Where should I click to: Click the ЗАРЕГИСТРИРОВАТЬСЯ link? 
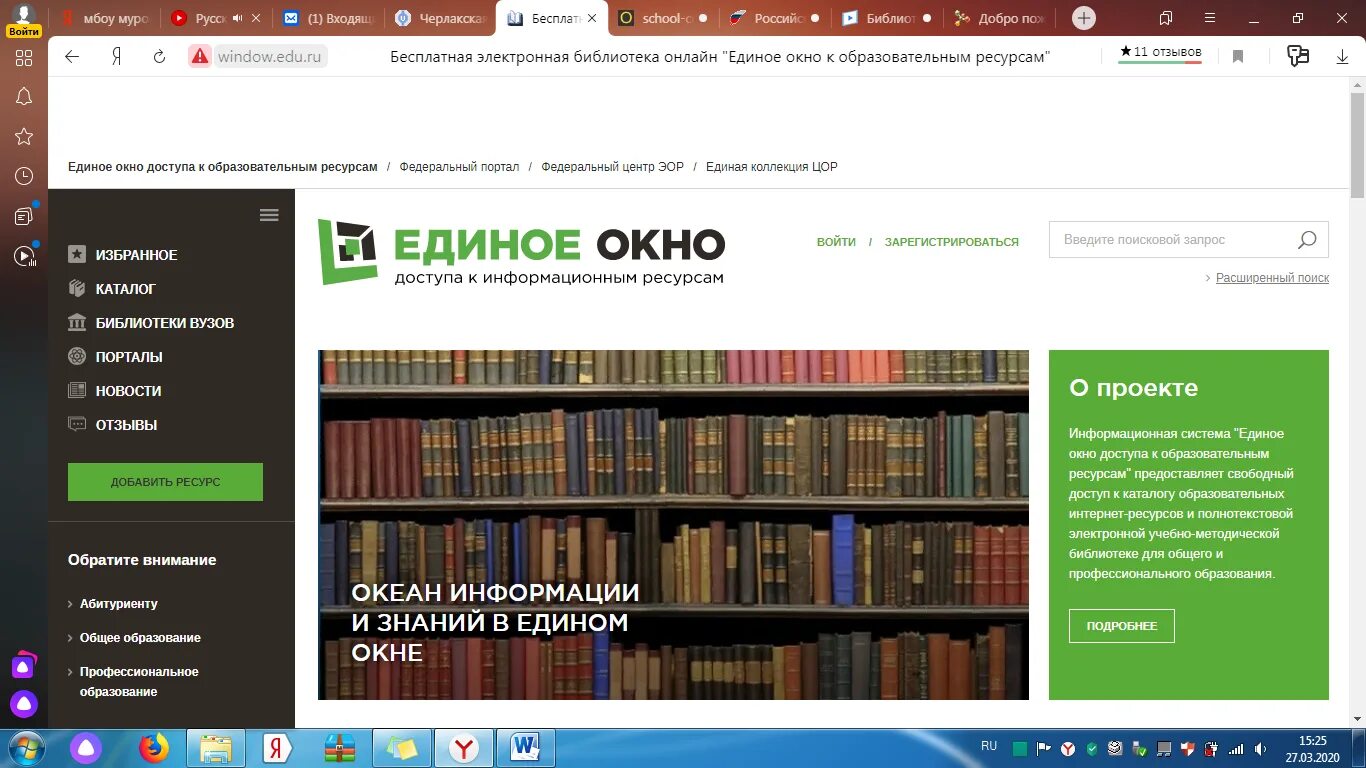[x=951, y=242]
